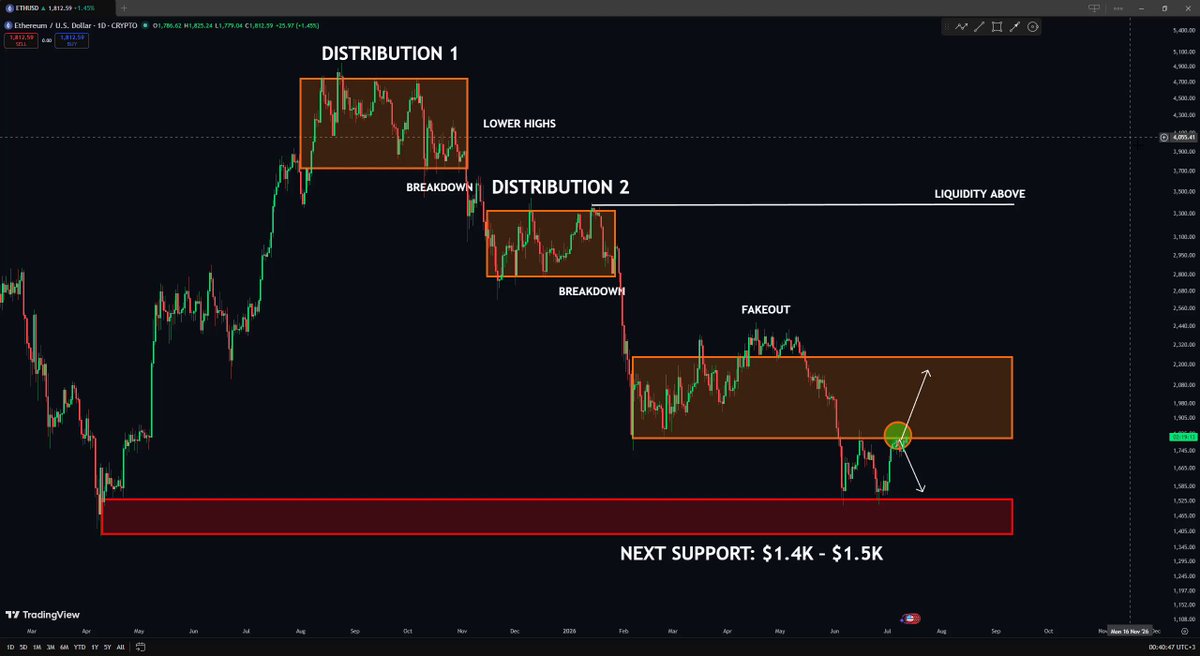
Task: Click the flag event marker on the time axis
Action: [x=911, y=619]
